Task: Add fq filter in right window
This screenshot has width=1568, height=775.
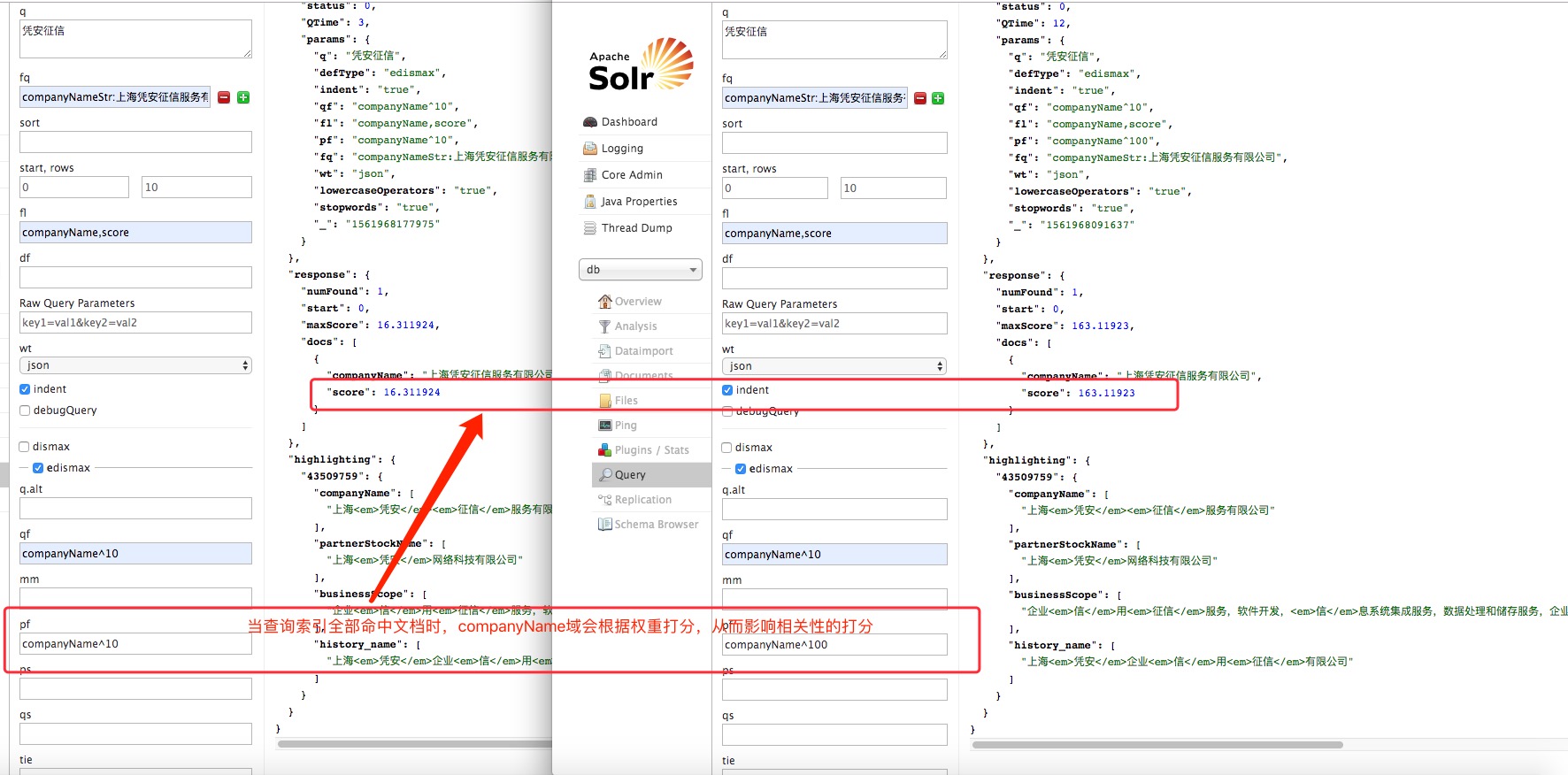Action: (938, 98)
